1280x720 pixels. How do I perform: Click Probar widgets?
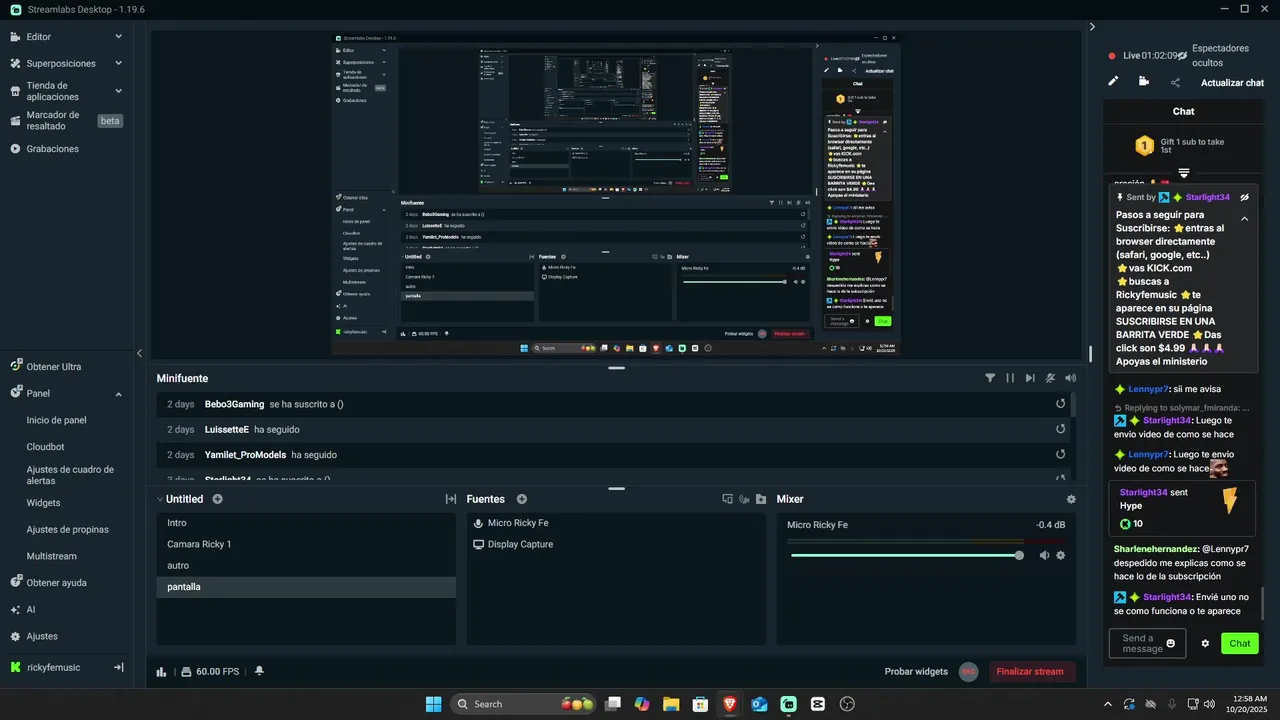pos(916,671)
